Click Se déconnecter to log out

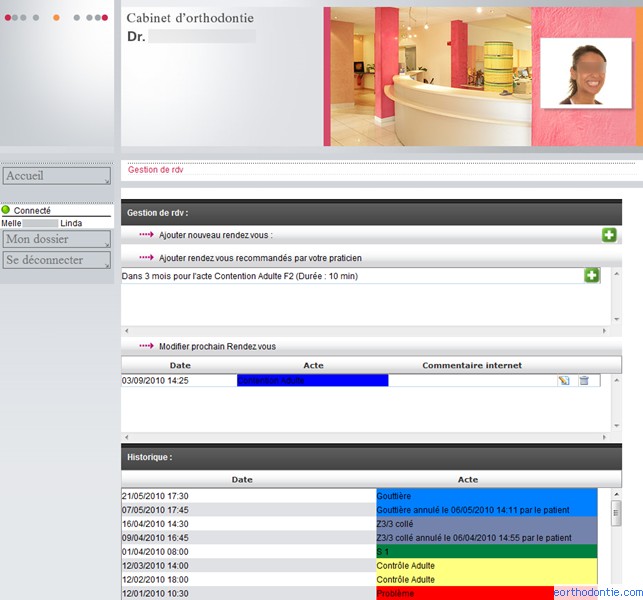(x=57, y=260)
